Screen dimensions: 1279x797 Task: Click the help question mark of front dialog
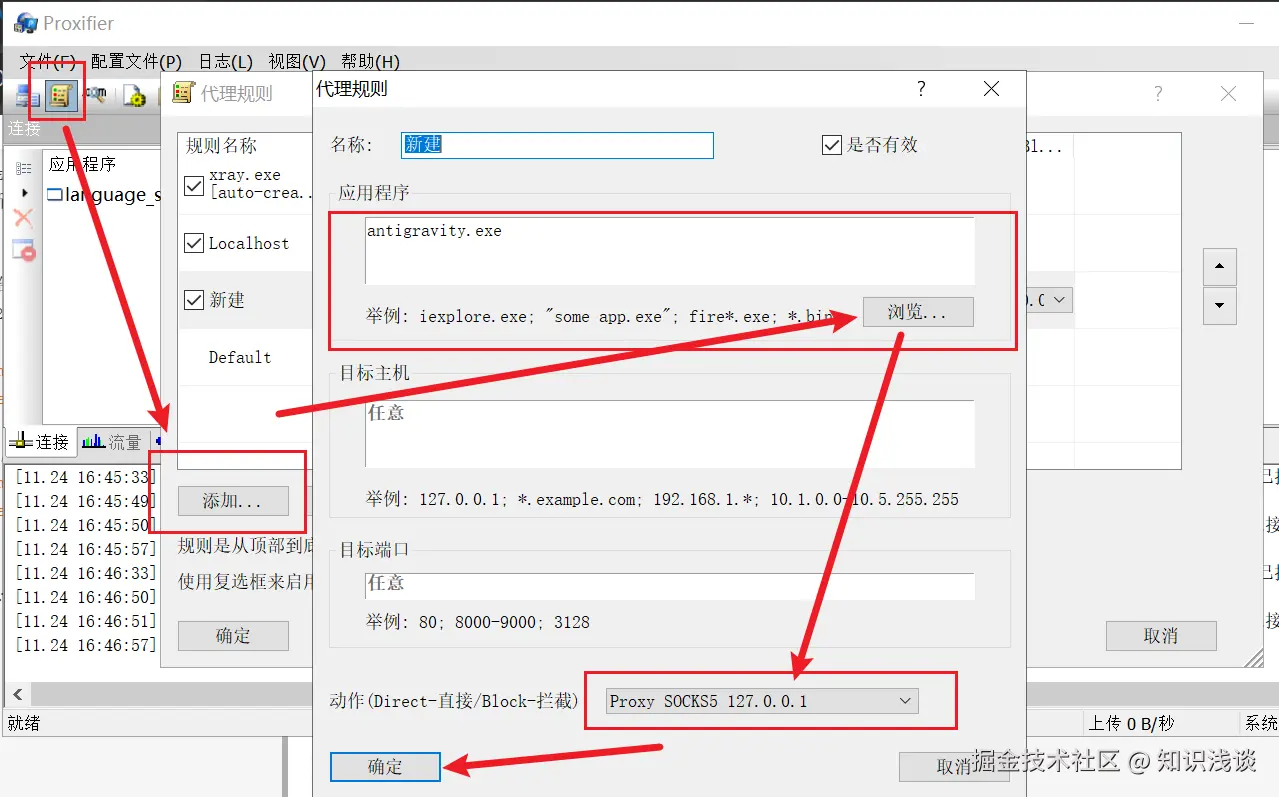point(921,89)
